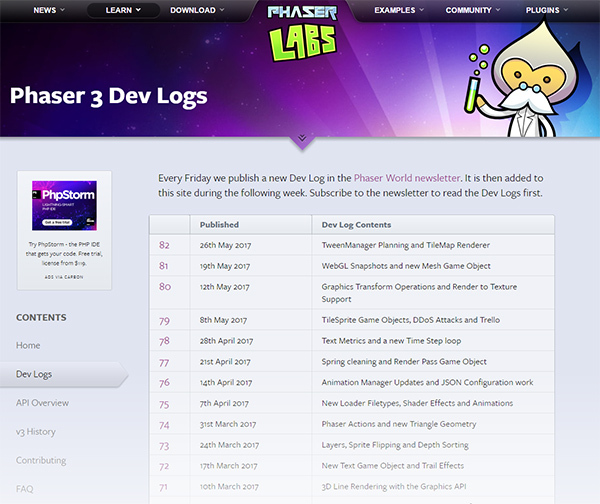Expand the Plugins navigation menu

pyautogui.click(x=547, y=10)
